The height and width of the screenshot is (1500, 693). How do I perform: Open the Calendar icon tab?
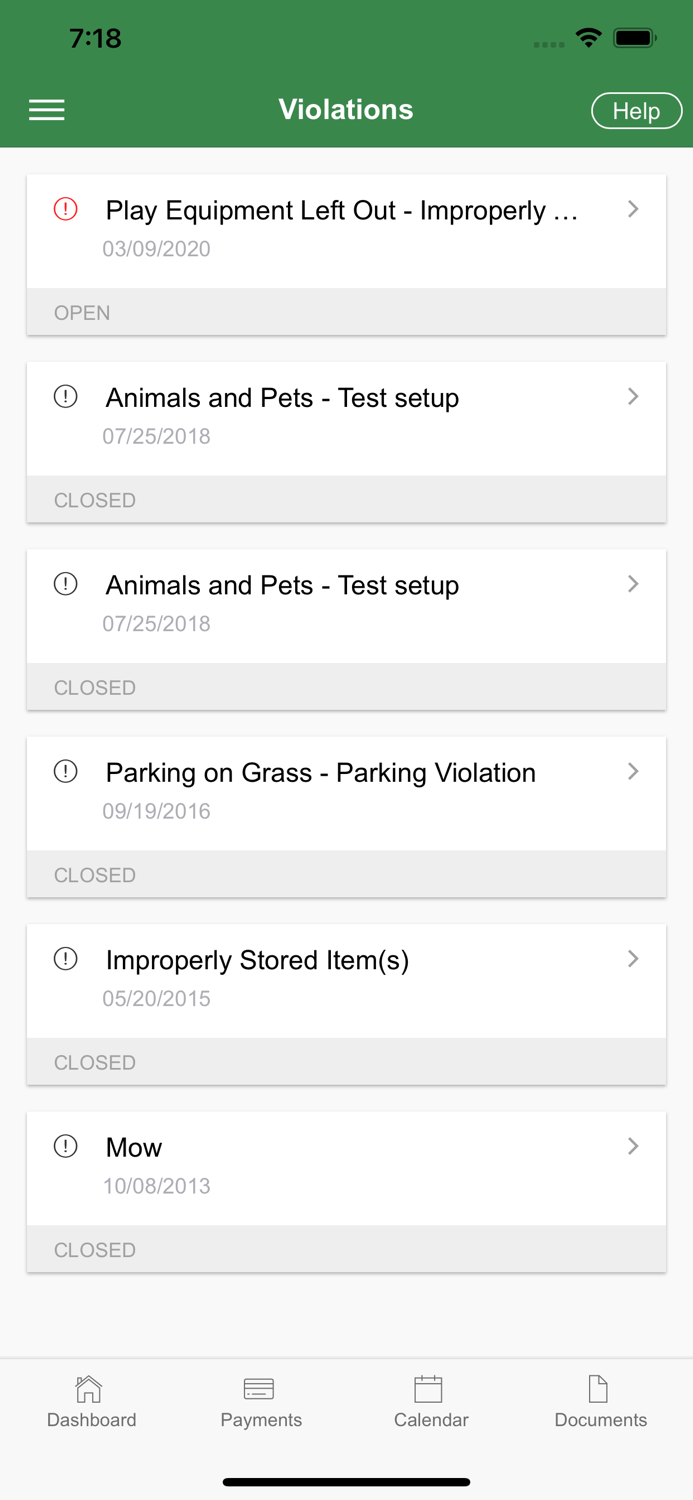point(429,1389)
